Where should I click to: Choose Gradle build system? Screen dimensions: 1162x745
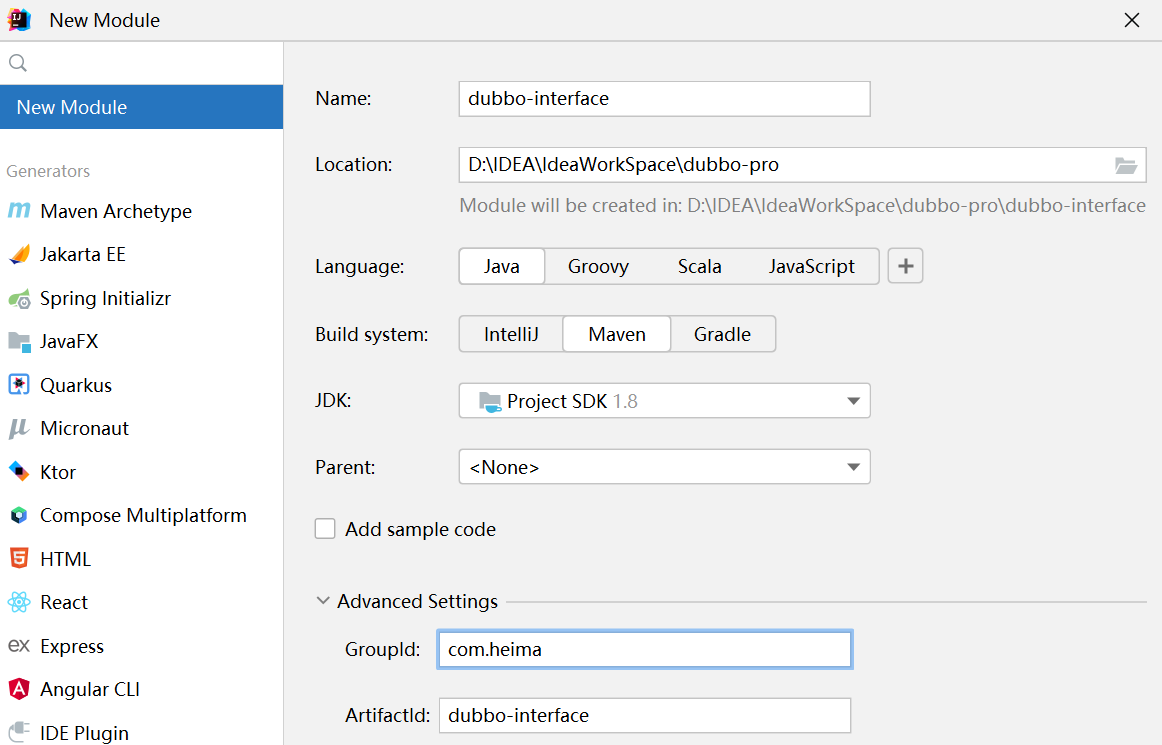[x=723, y=334]
